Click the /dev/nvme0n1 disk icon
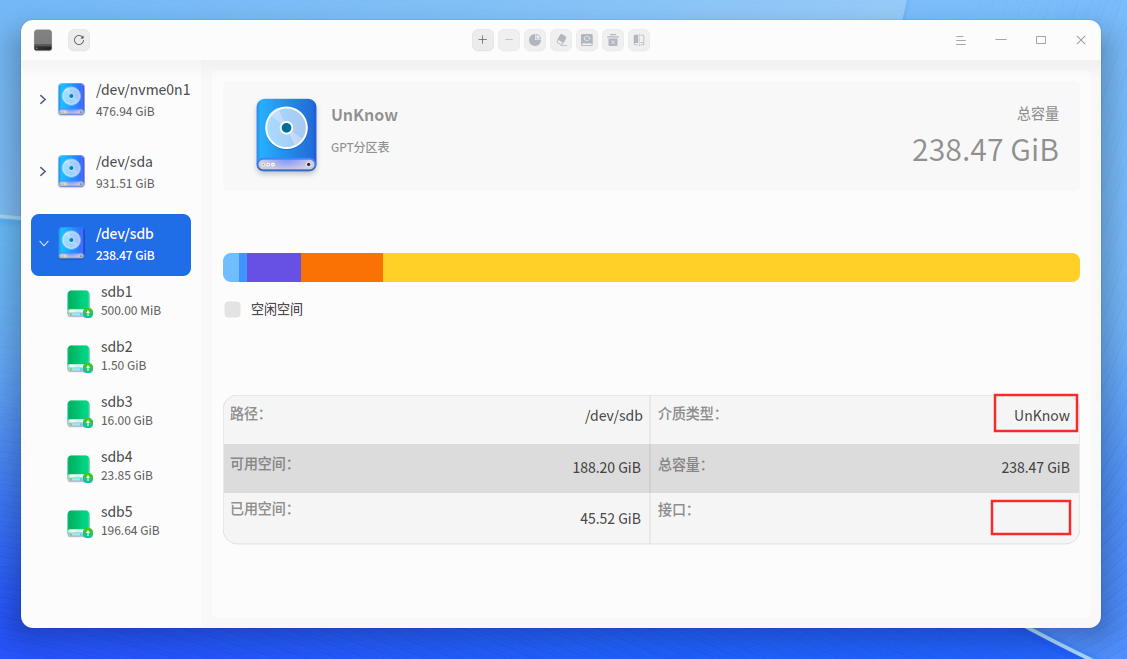Viewport: 1127px width, 659px height. click(71, 99)
